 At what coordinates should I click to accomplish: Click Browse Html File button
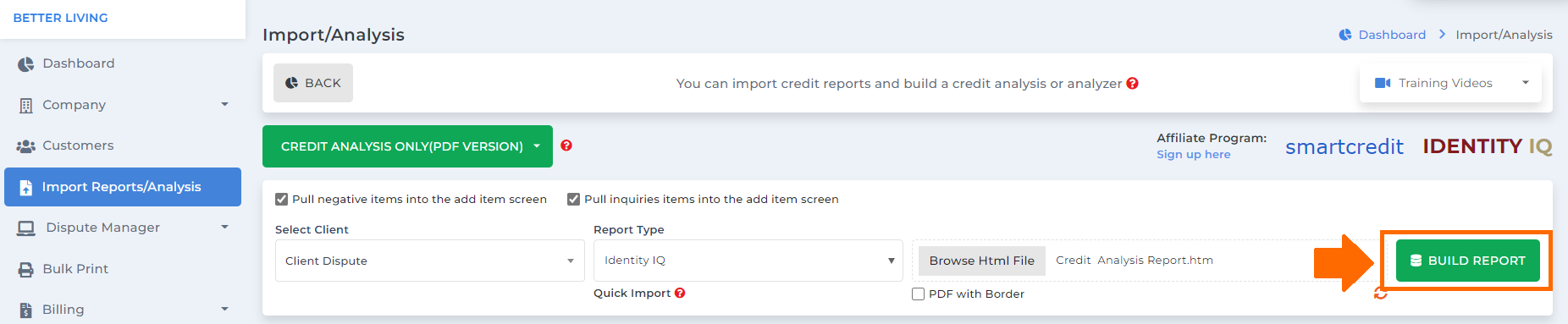[982, 261]
